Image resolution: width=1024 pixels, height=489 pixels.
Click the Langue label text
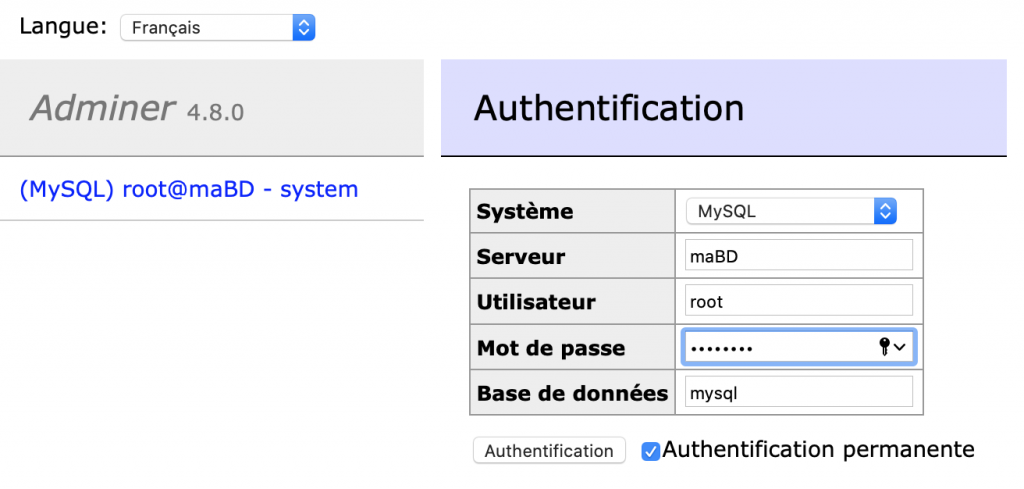tap(62, 27)
